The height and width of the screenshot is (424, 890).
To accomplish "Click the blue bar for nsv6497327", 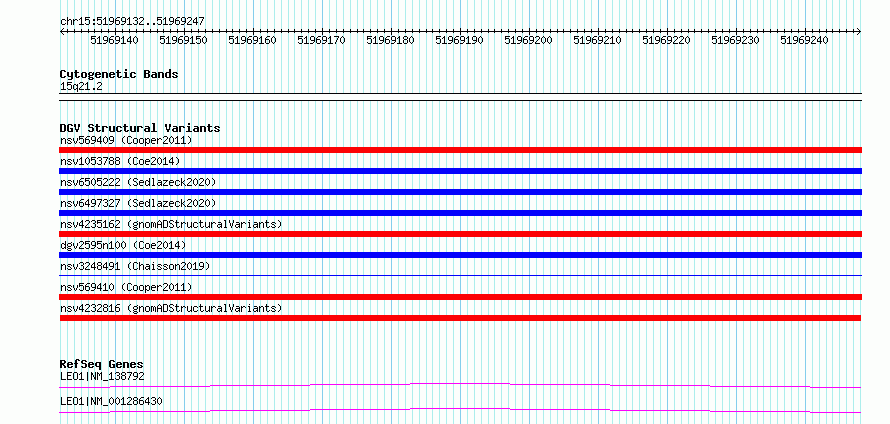I will click(460, 213).
